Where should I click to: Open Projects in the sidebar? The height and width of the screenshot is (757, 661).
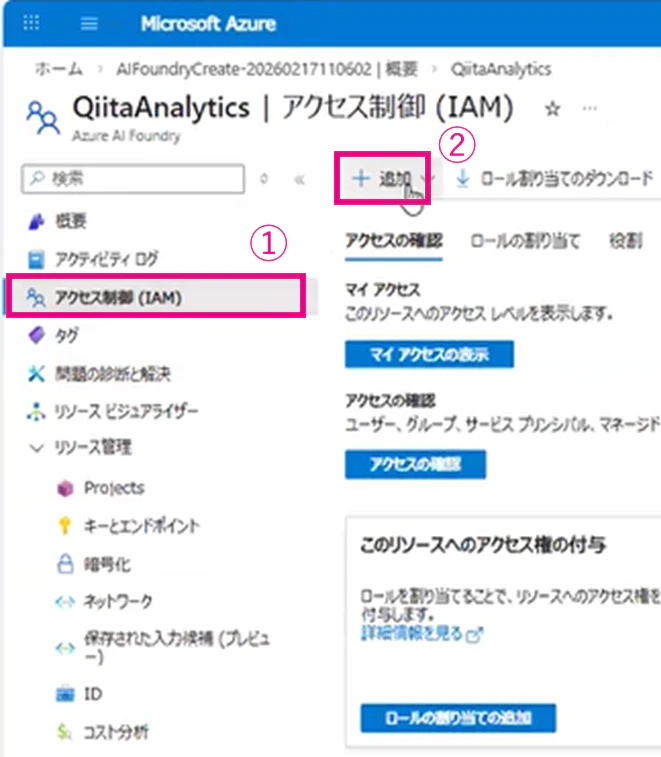click(114, 488)
